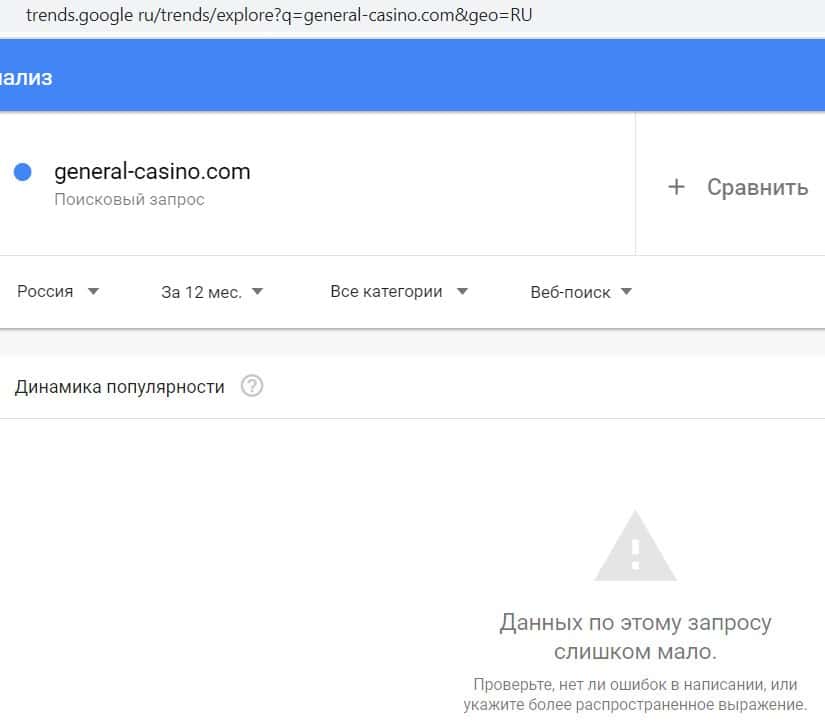Edit the general-casino.com search term
This screenshot has width=825, height=721.
[152, 171]
